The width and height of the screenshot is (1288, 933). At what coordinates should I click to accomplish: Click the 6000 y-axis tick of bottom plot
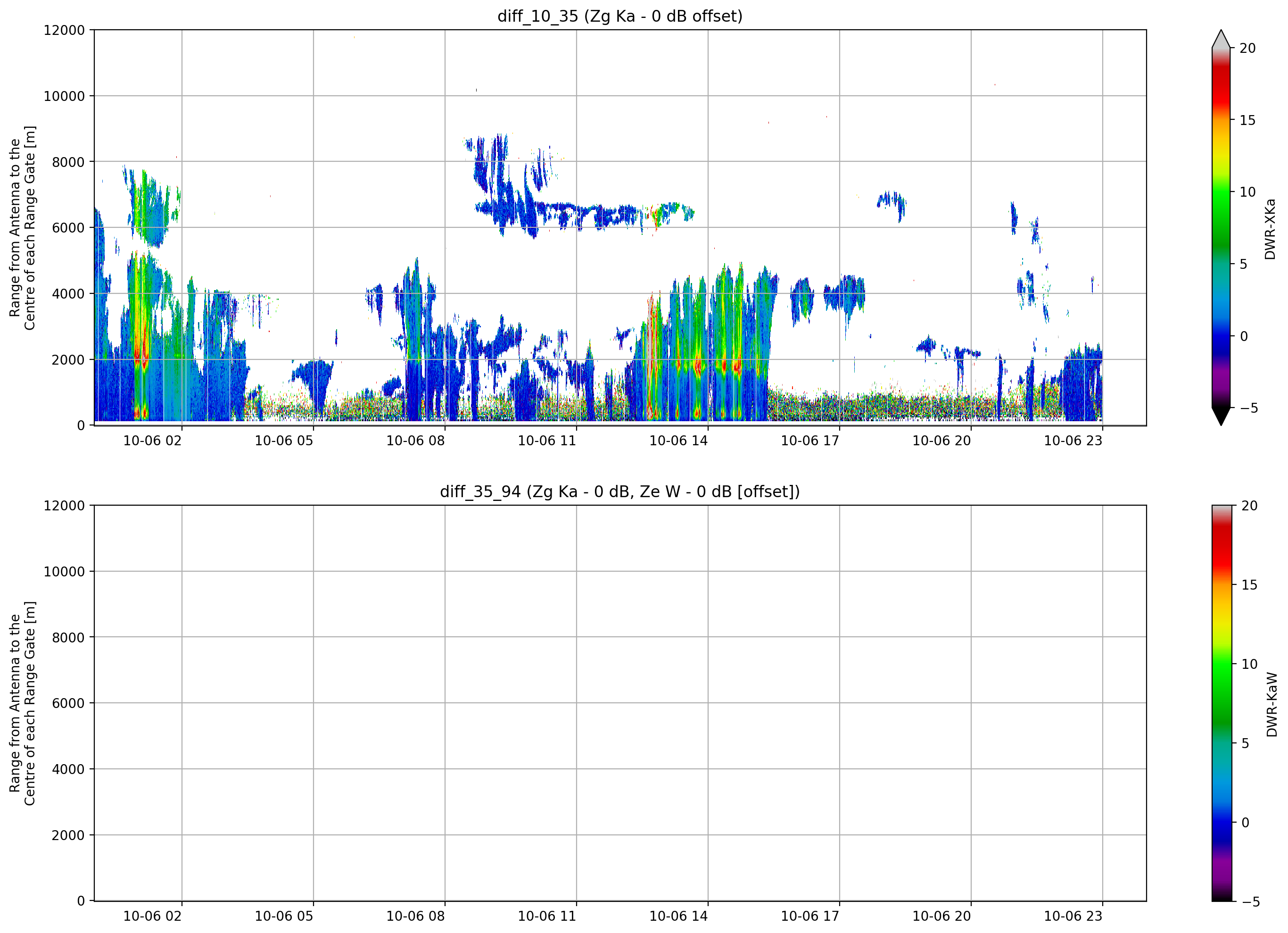tap(68, 703)
